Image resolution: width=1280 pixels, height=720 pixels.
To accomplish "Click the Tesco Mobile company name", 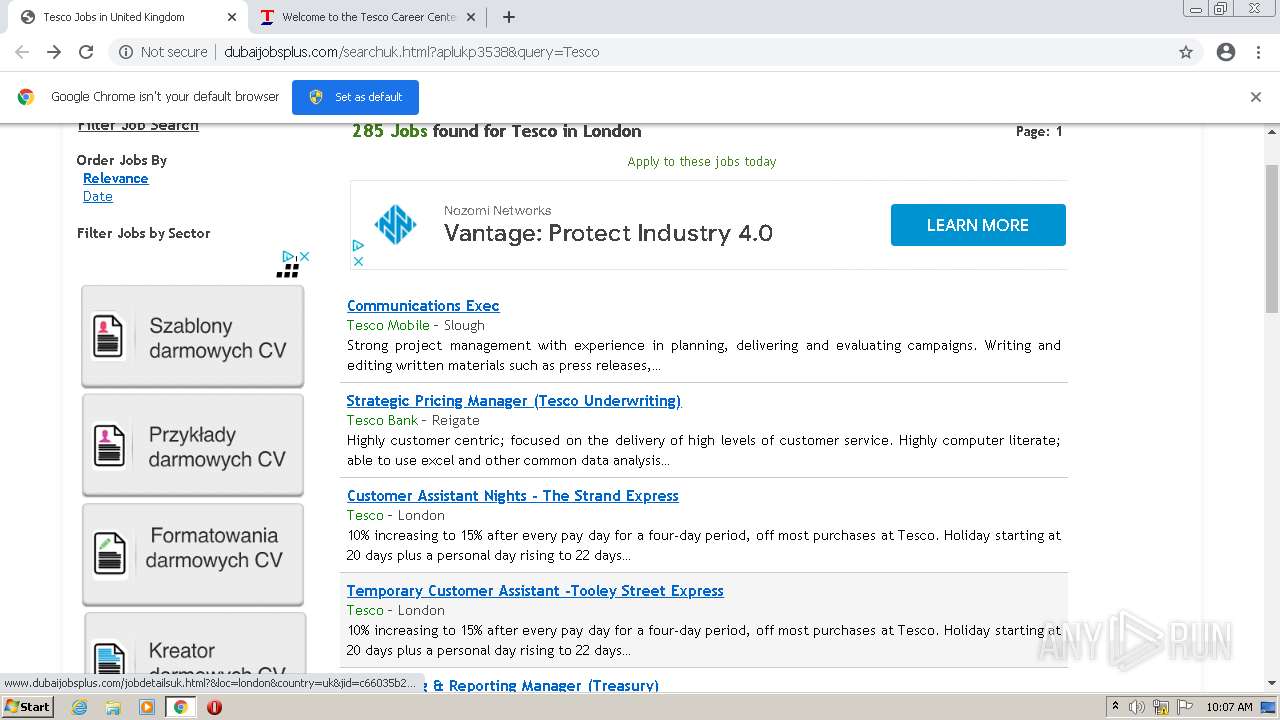I will point(388,325).
